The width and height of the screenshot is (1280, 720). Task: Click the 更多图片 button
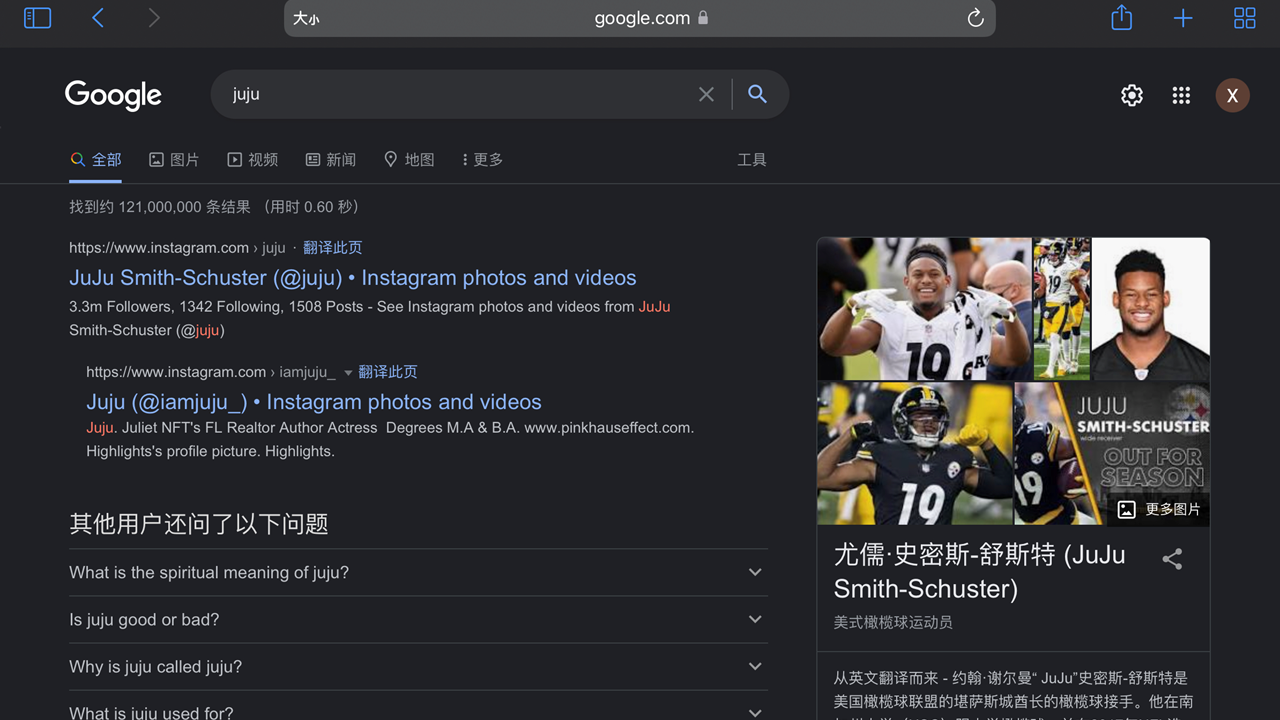click(1158, 510)
